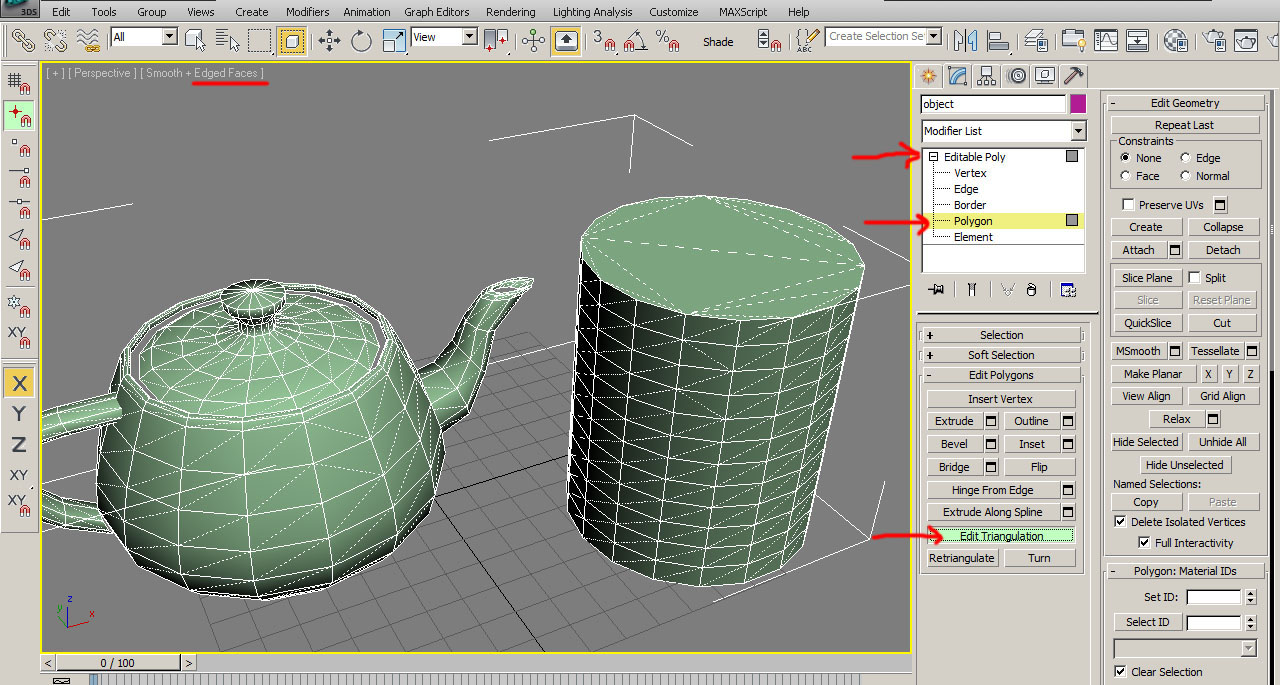Open the Utilities panel hammer icon

coord(1074,76)
